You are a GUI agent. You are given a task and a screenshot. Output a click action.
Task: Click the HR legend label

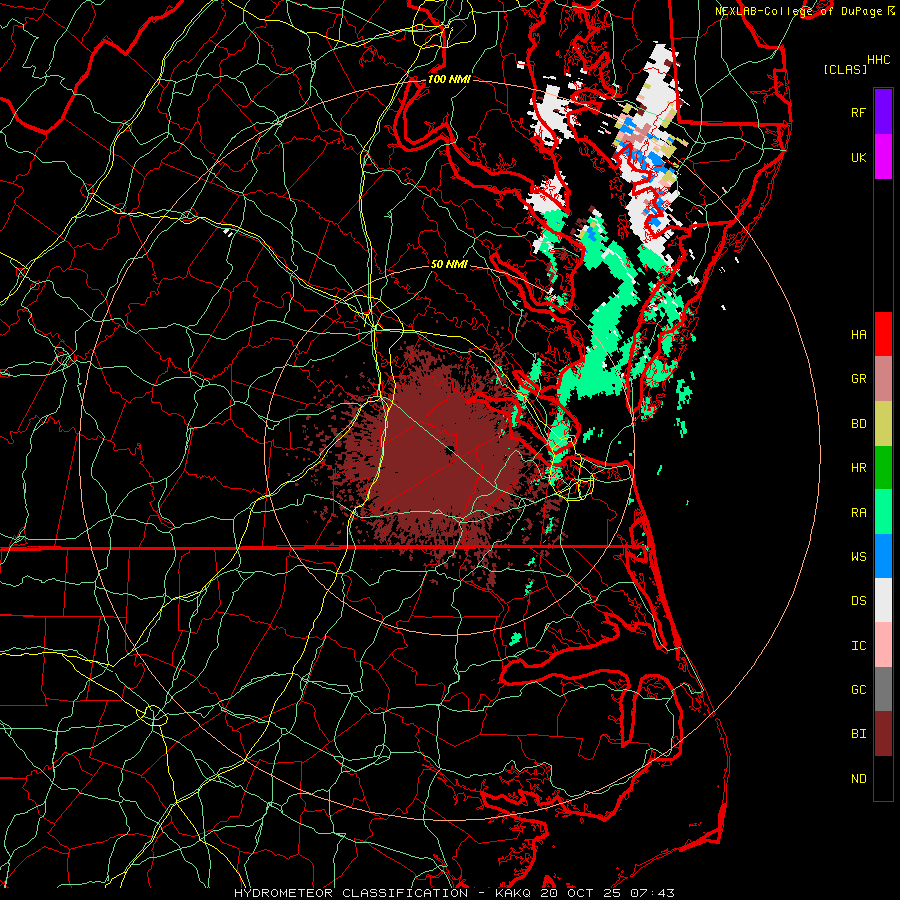(x=859, y=468)
